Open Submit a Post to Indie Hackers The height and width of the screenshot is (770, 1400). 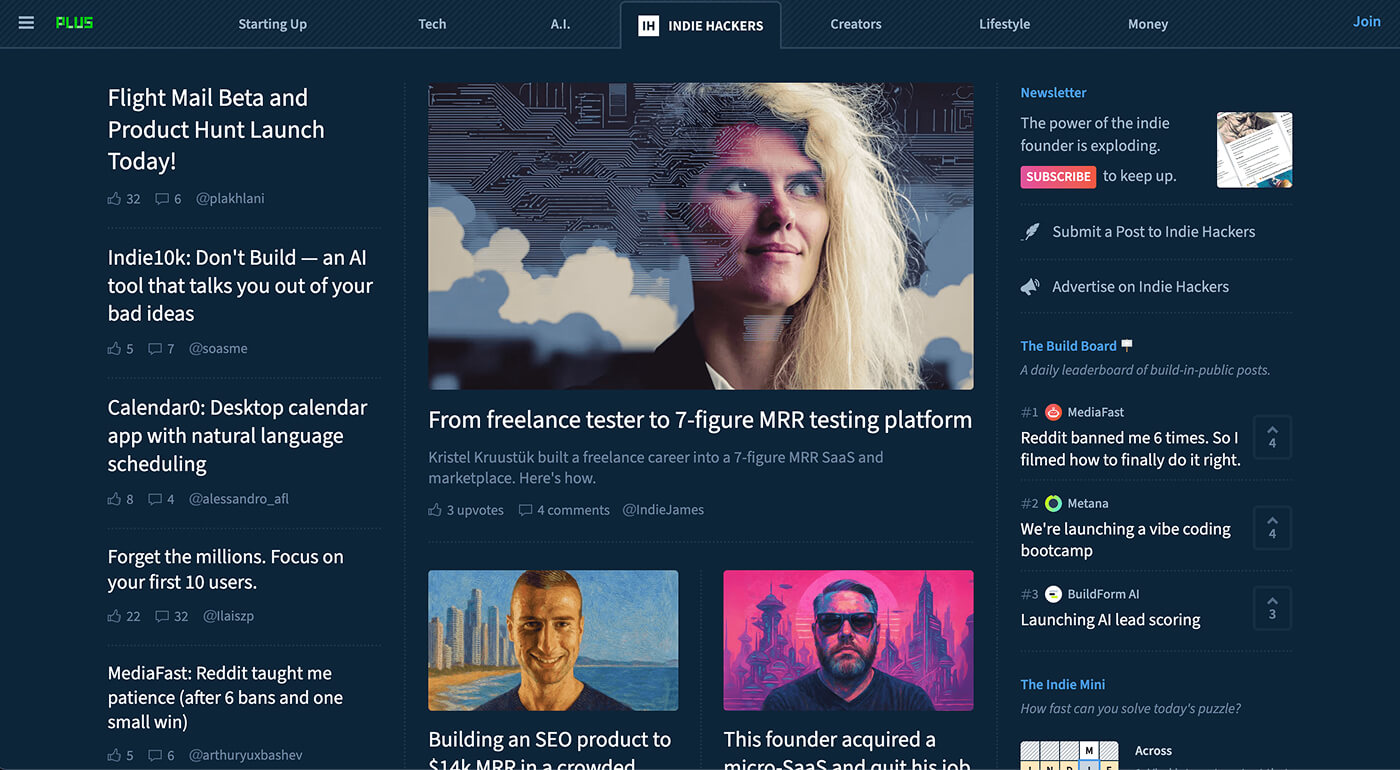[1153, 232]
